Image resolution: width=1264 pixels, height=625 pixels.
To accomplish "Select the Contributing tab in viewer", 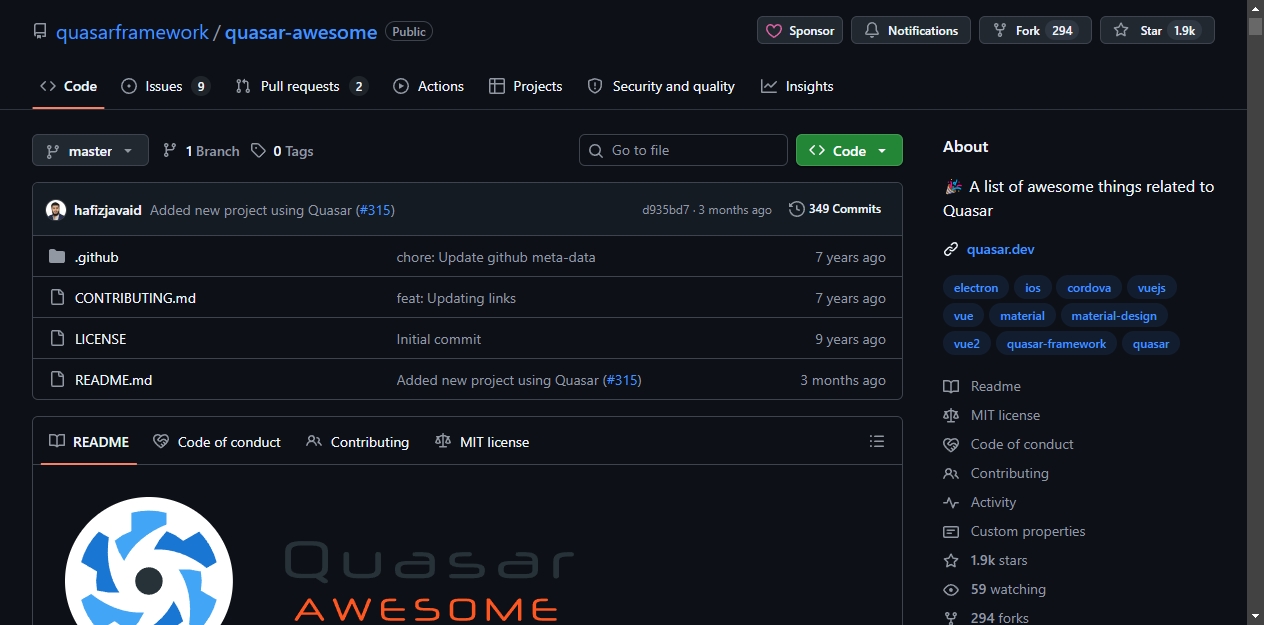I will point(358,442).
